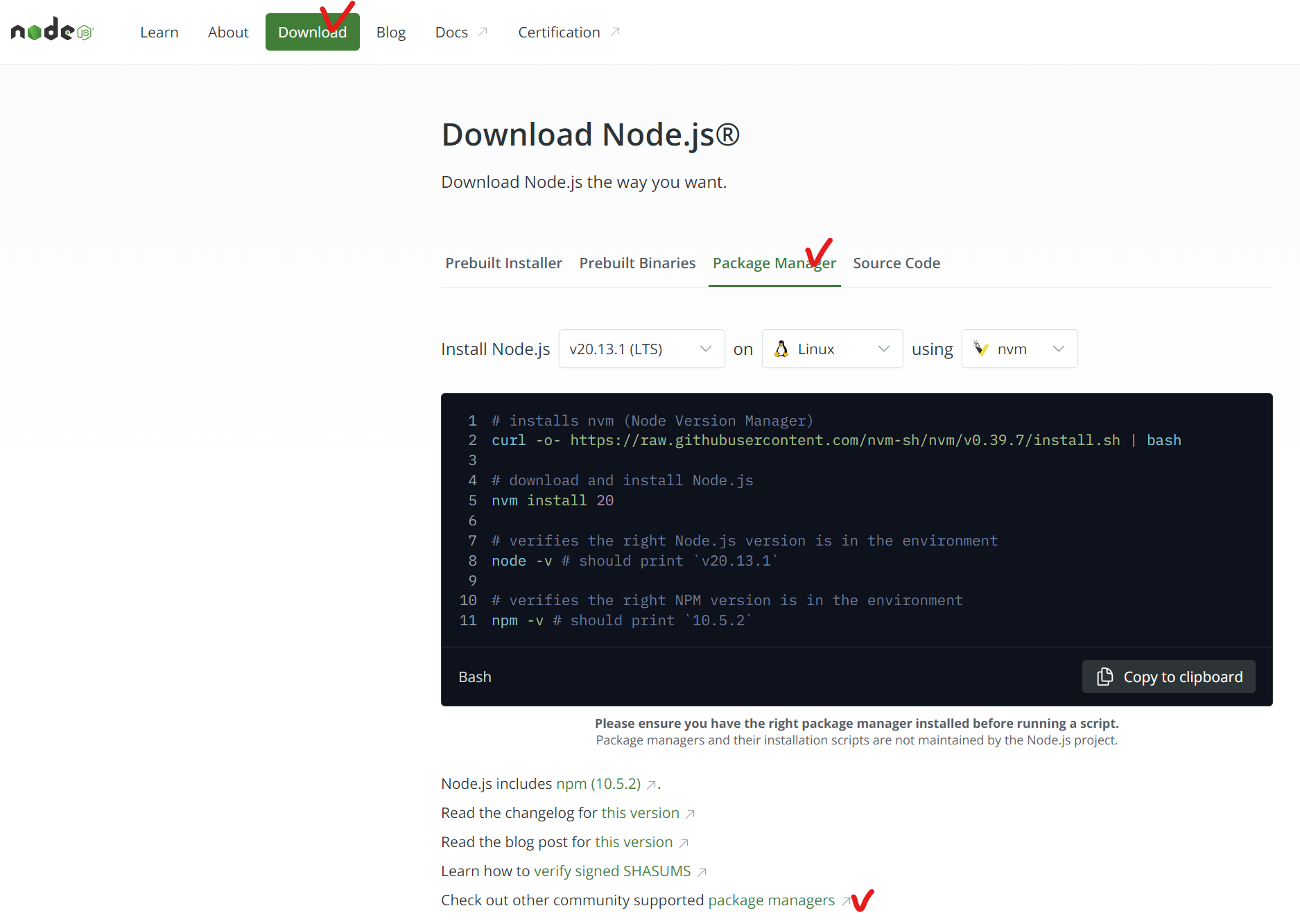Click the 'node -v' command line

coord(635,561)
